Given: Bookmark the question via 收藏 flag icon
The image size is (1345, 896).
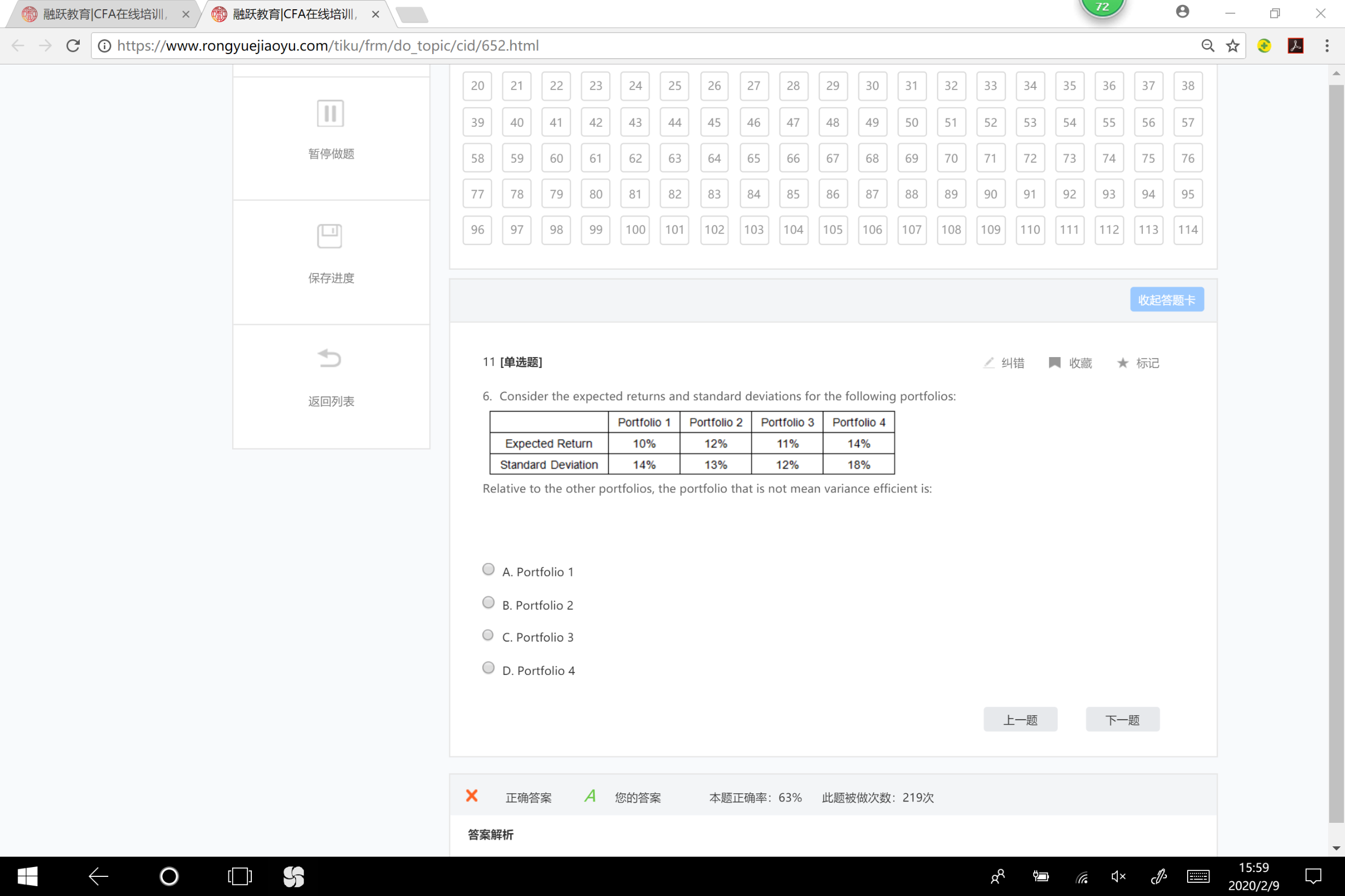Looking at the screenshot, I should 1054,363.
